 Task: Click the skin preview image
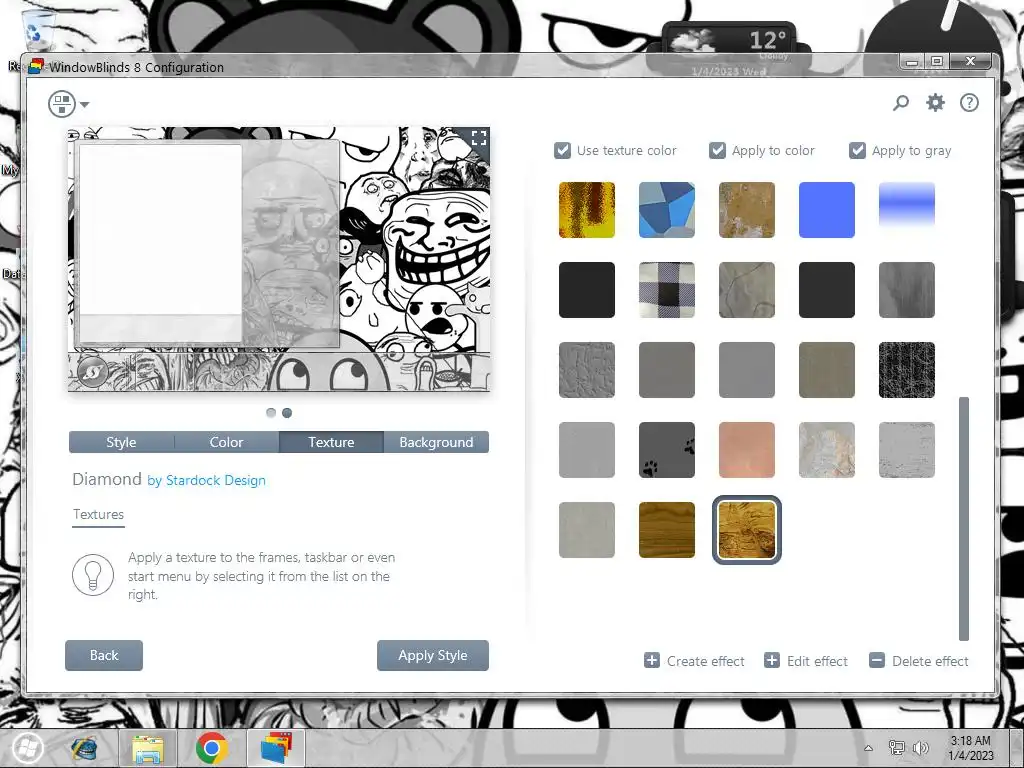point(279,259)
